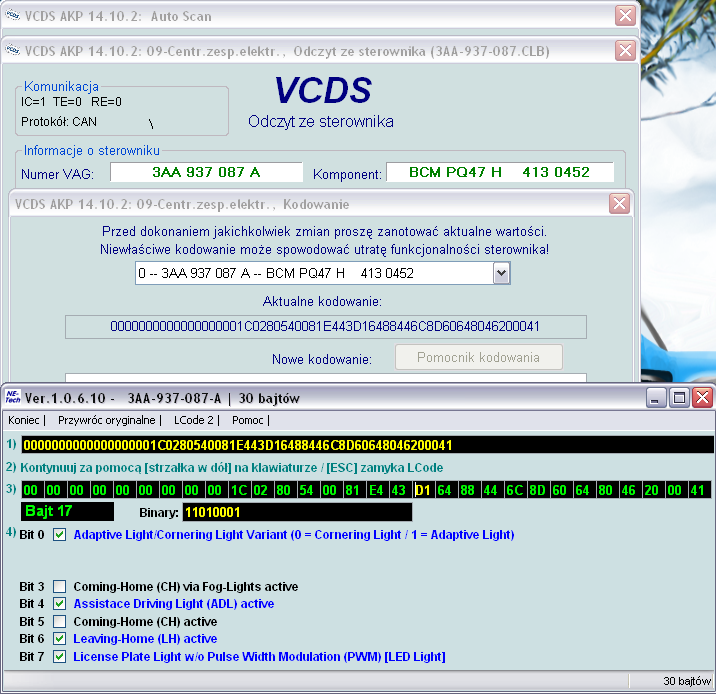The height and width of the screenshot is (694, 716).
Task: Enable Bit 3 Coming-Home via Fog-Lights
Action: tap(59, 586)
